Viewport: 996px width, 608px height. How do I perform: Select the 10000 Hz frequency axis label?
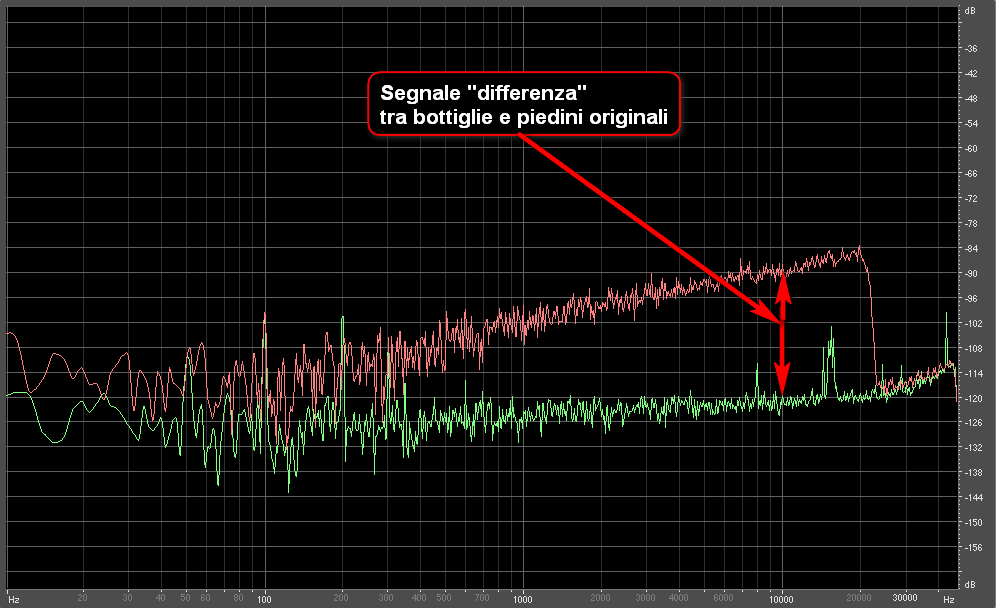click(781, 599)
